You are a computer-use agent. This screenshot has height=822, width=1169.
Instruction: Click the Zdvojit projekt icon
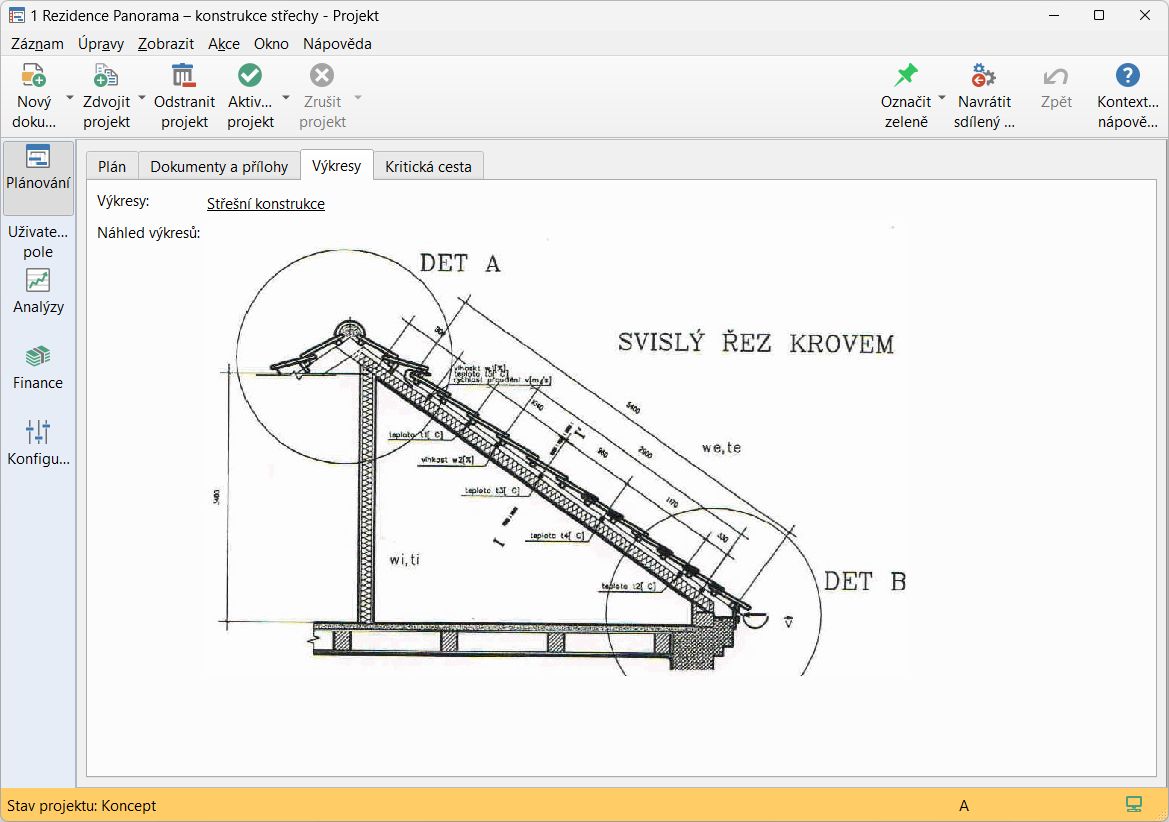click(x=106, y=76)
